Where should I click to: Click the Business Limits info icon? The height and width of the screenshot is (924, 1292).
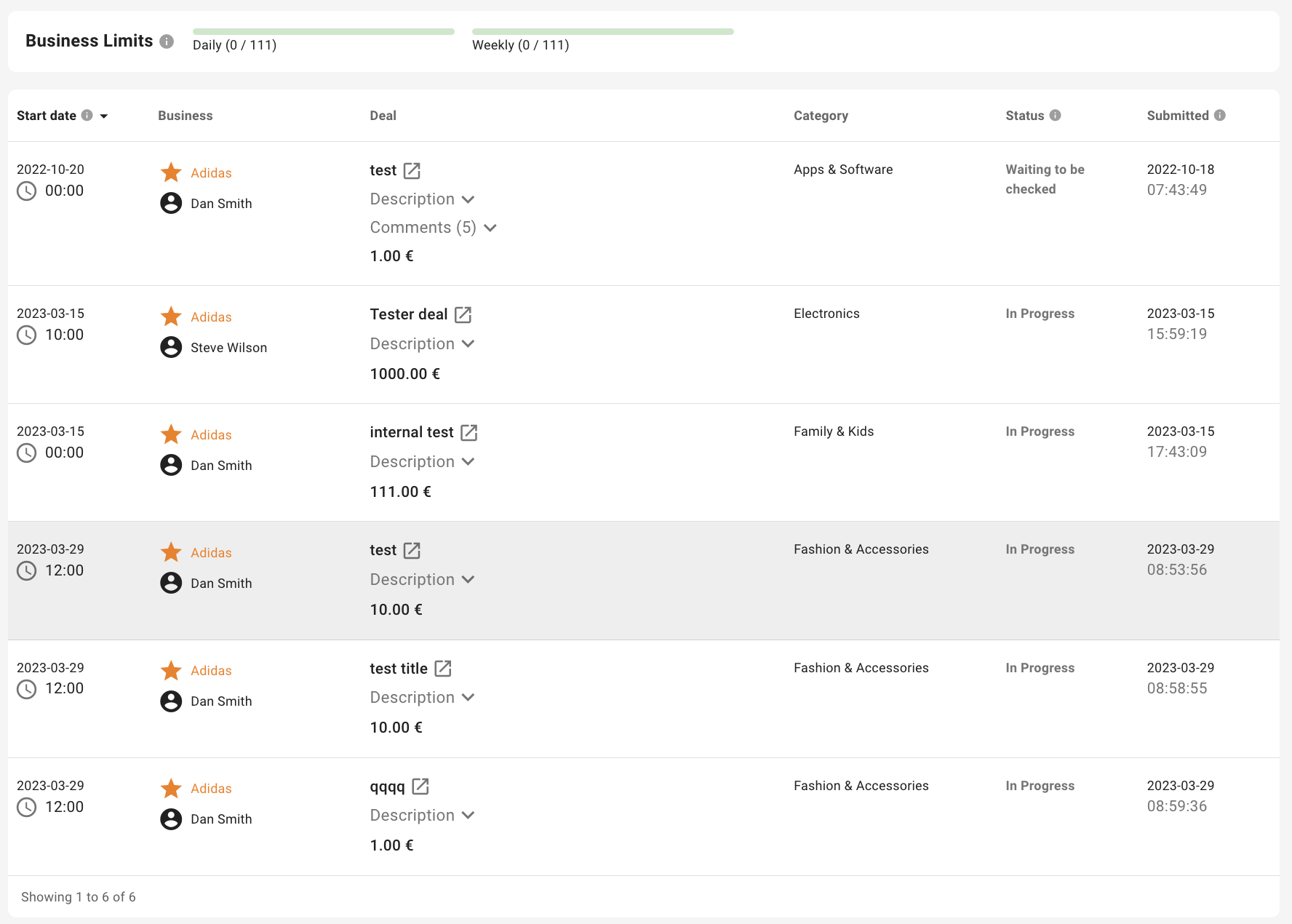click(167, 41)
